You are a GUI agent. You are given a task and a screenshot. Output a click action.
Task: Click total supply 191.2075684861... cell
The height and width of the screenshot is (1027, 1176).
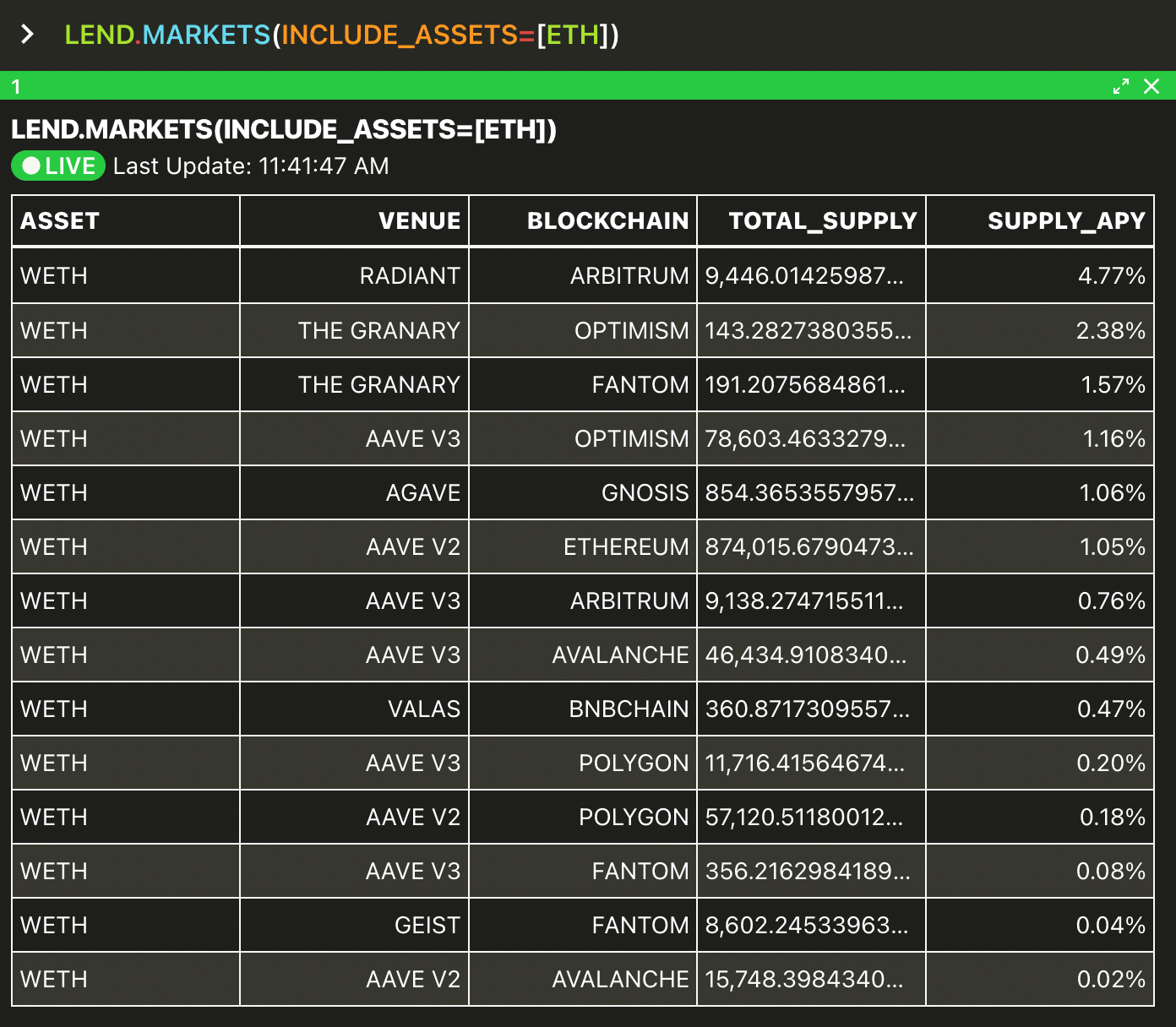[x=811, y=384]
